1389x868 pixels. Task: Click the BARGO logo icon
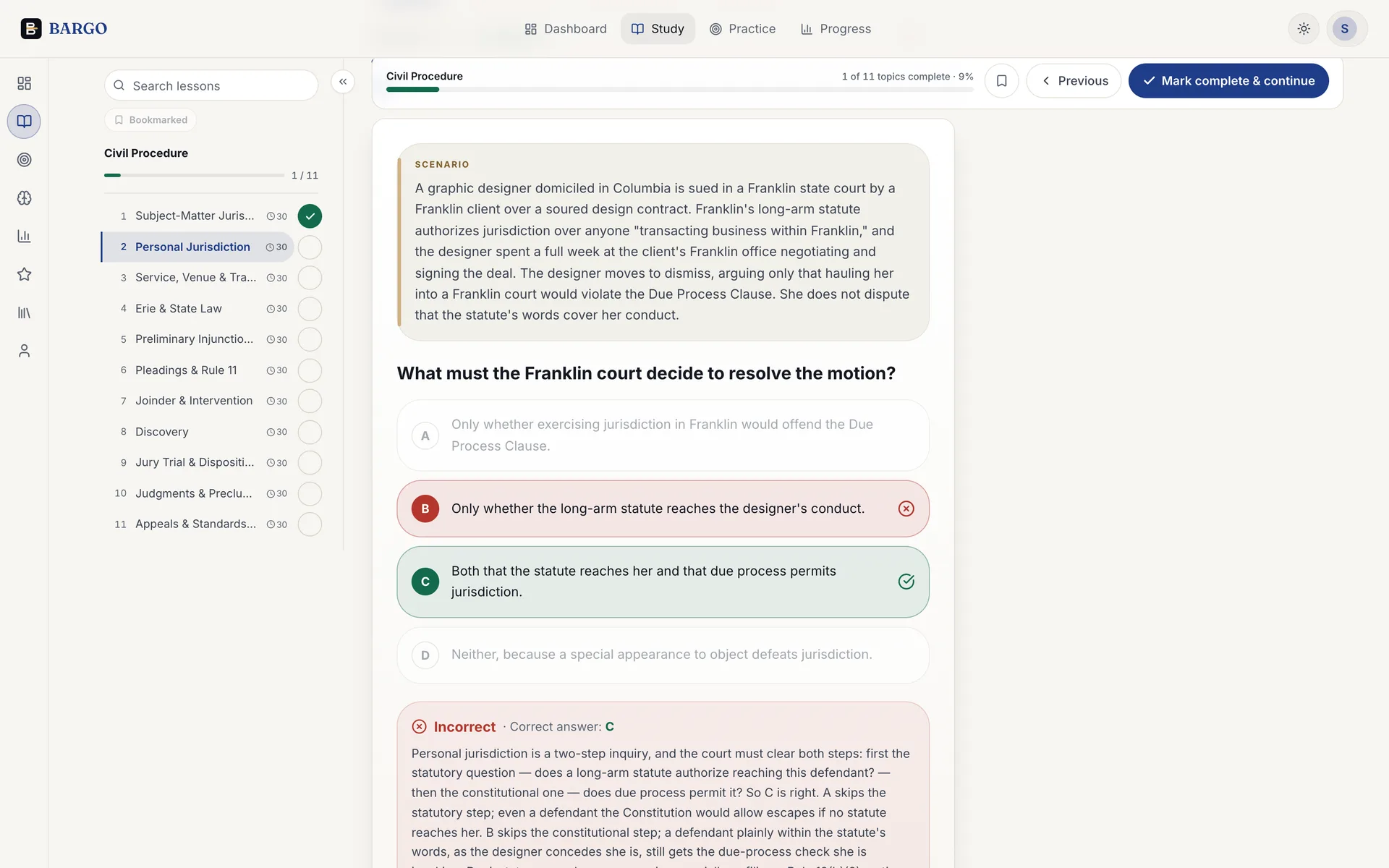click(x=31, y=28)
